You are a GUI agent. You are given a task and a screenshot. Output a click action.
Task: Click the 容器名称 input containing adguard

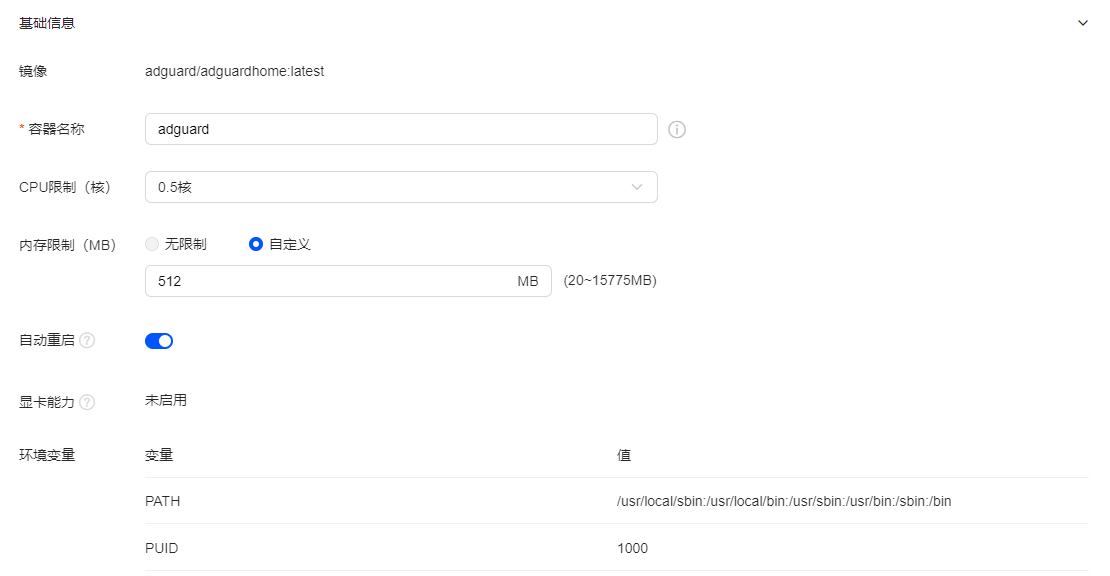pos(400,129)
